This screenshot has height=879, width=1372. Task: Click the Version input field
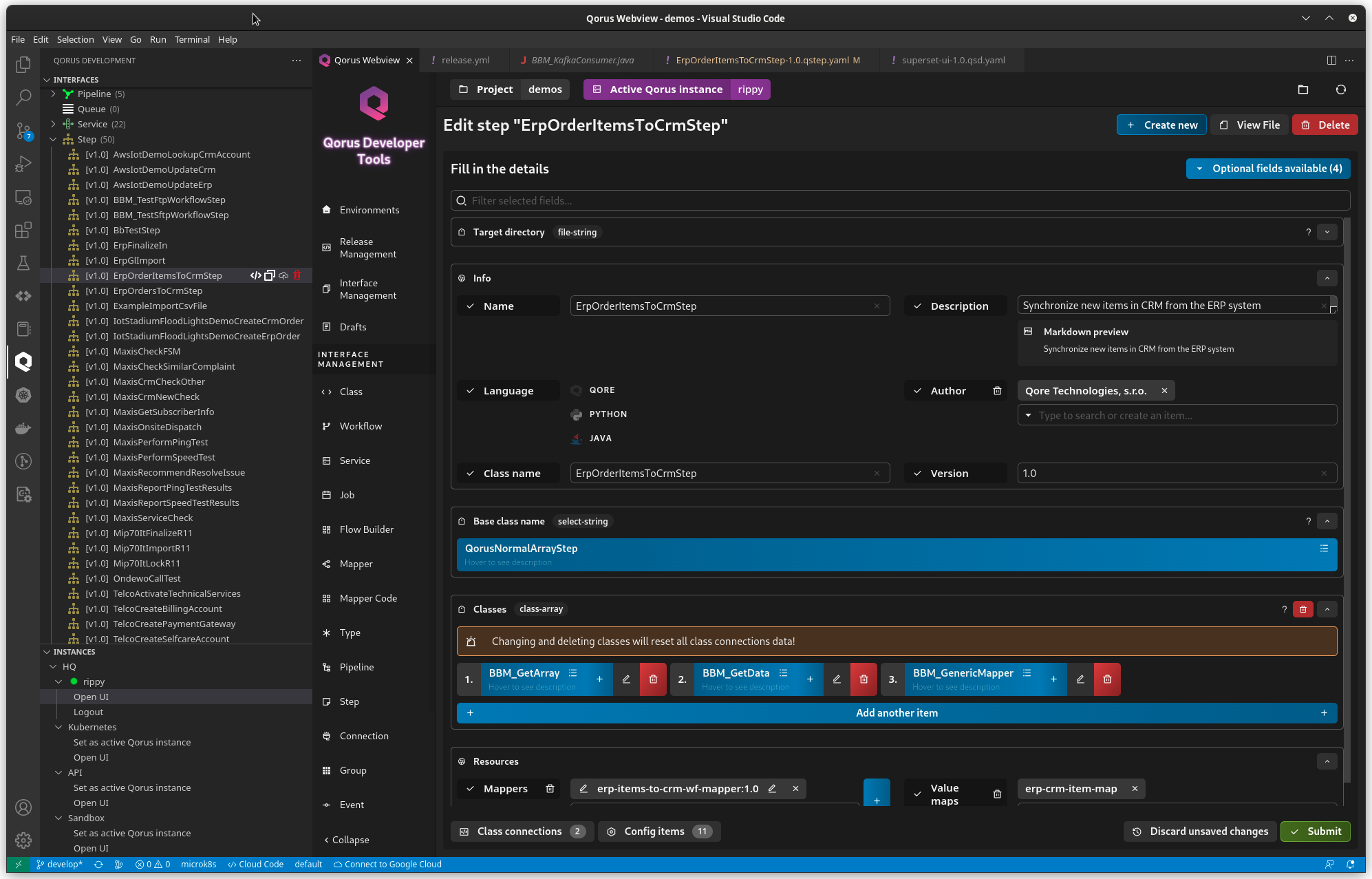pyautogui.click(x=1177, y=474)
